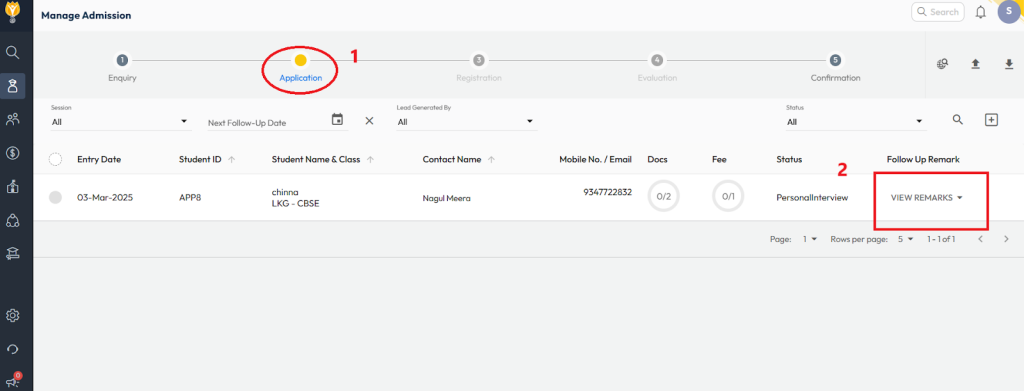Click the filter search magnifier icon
This screenshot has width=1024, height=391.
click(x=957, y=119)
